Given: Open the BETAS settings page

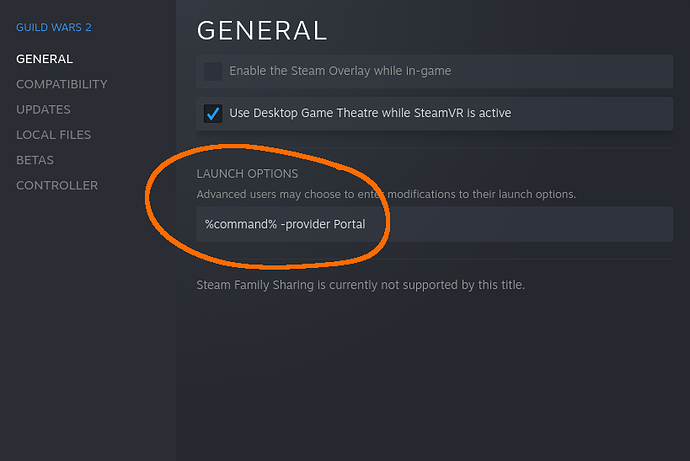Looking at the screenshot, I should tap(35, 160).
